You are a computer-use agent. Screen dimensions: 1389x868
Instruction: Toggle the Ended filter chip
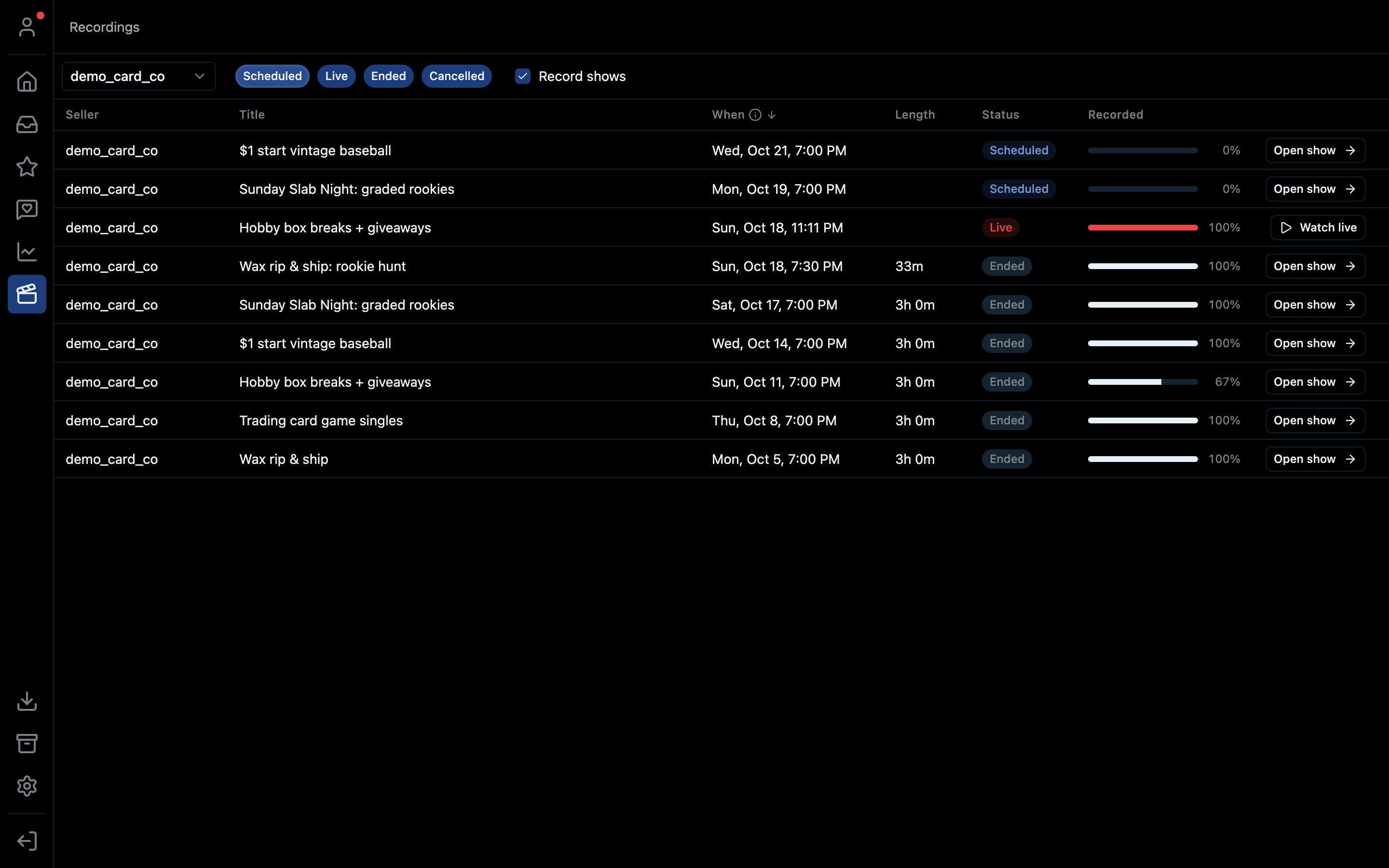[389, 76]
